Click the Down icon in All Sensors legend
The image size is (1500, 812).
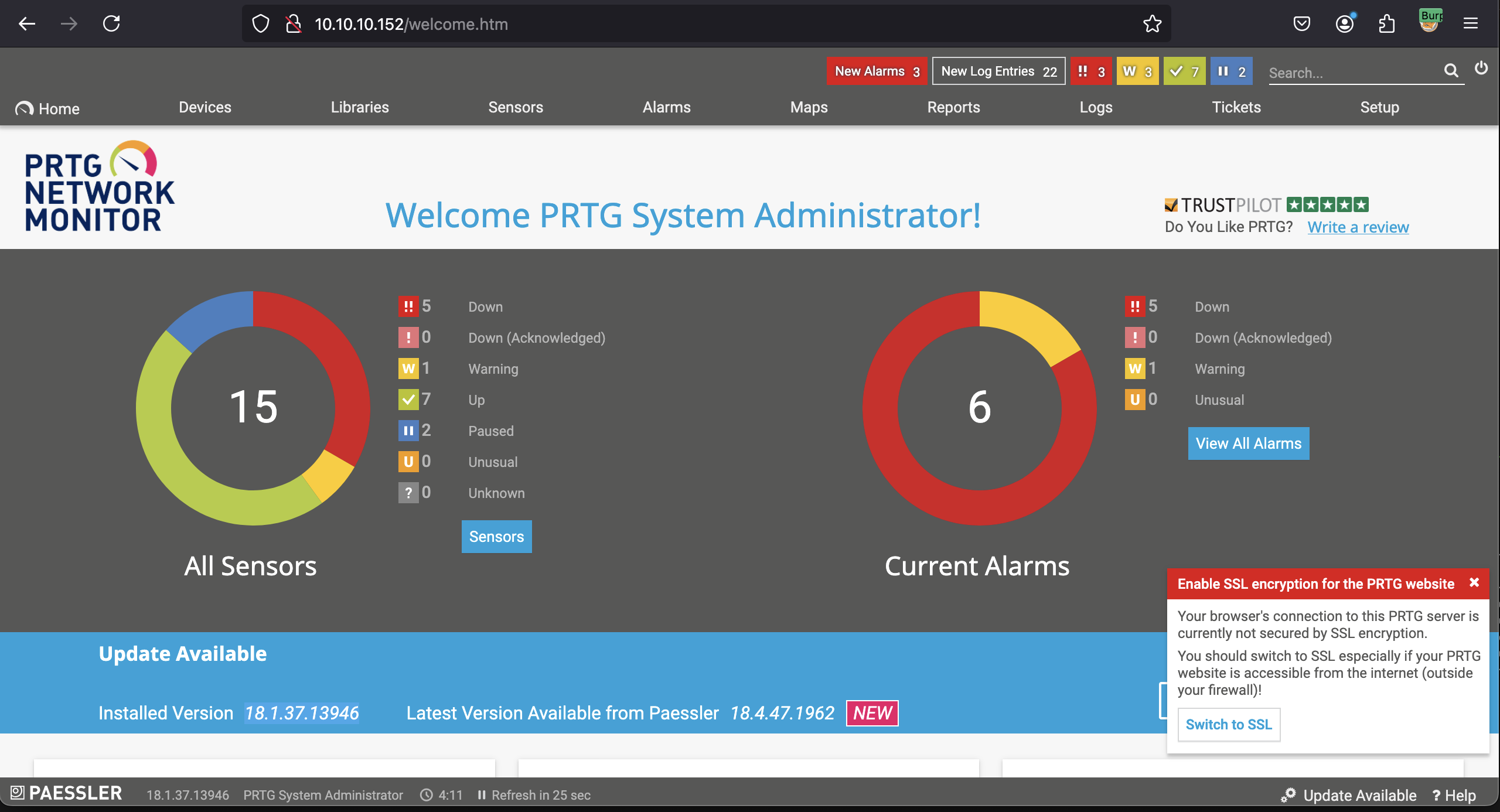pos(408,306)
